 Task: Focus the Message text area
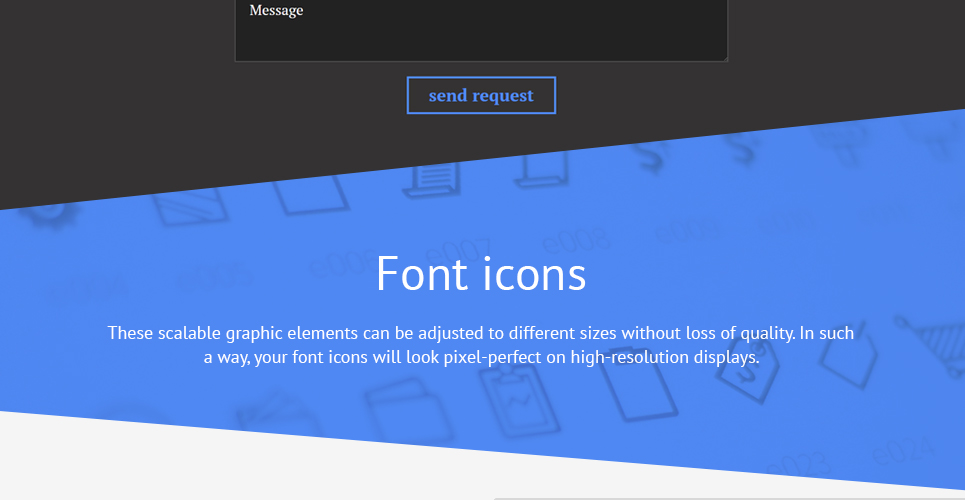pyautogui.click(x=481, y=30)
